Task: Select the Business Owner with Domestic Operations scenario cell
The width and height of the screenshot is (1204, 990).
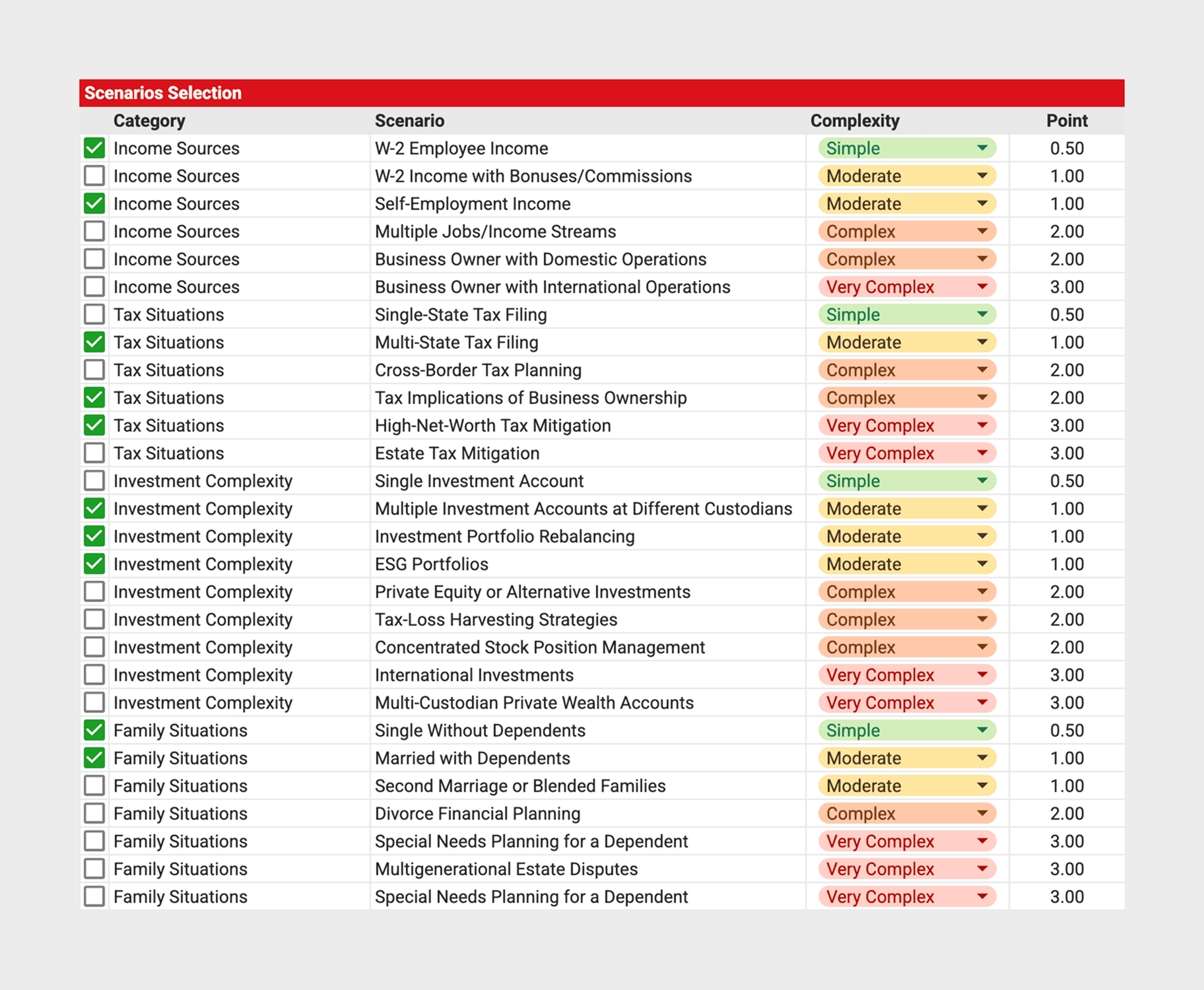Action: click(588, 259)
